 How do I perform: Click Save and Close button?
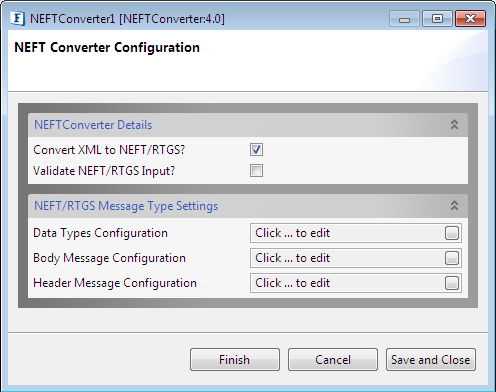[x=431, y=360]
